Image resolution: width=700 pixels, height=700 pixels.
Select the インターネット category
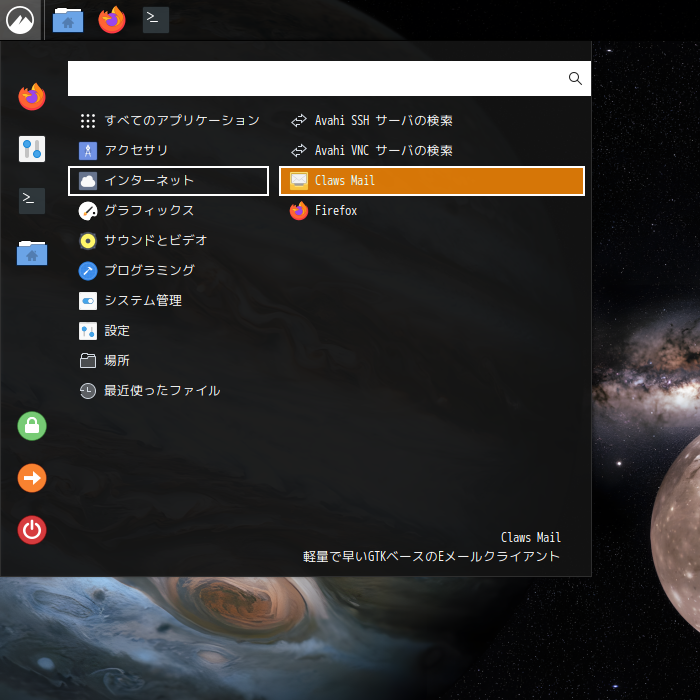[x=168, y=181]
